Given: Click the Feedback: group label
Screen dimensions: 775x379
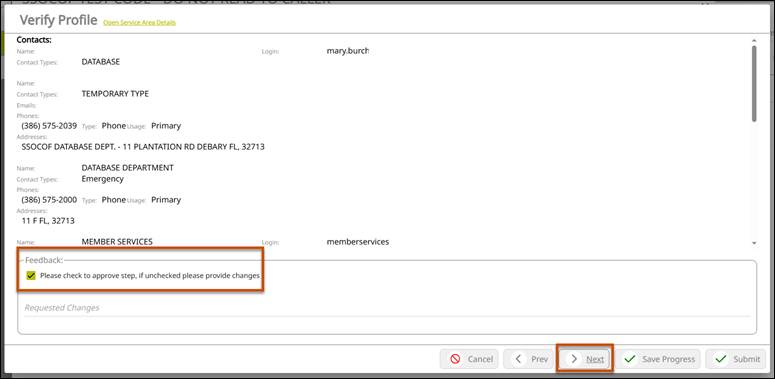Looking at the screenshot, I should (44, 260).
